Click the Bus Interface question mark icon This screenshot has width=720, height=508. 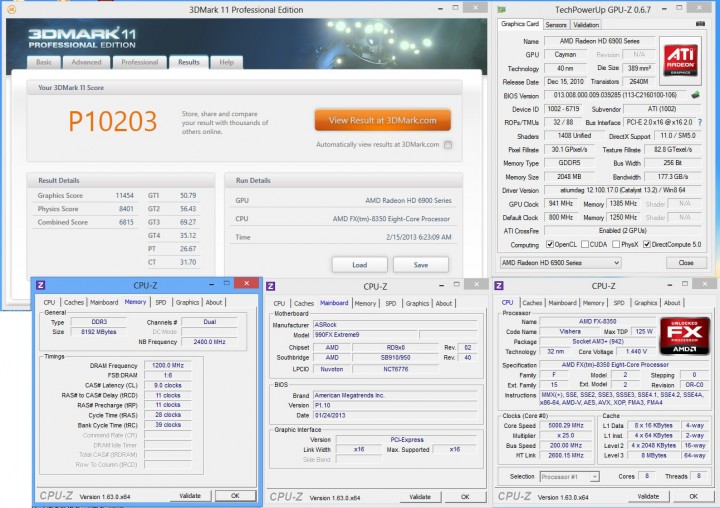click(700, 123)
